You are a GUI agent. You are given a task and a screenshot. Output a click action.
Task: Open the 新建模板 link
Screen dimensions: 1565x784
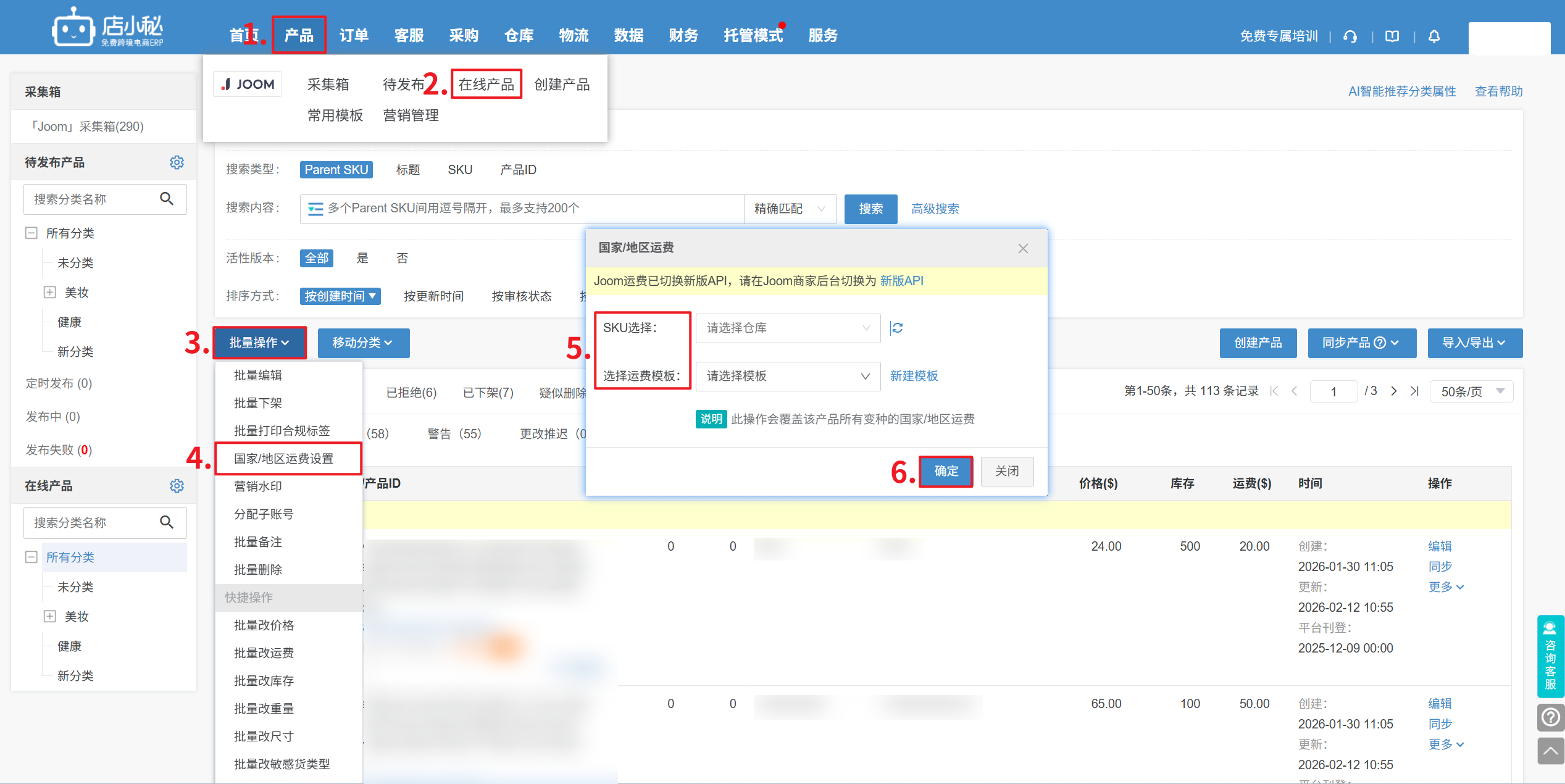pyautogui.click(x=914, y=376)
